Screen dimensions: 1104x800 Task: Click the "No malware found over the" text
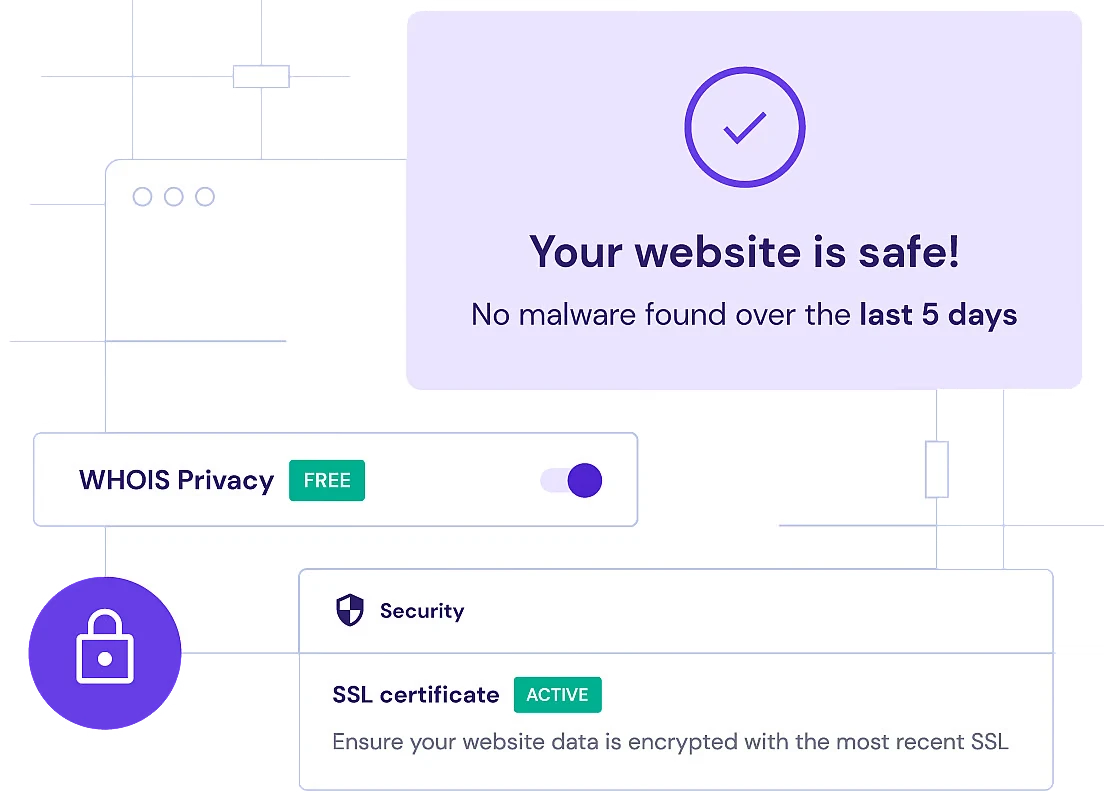coord(661,316)
